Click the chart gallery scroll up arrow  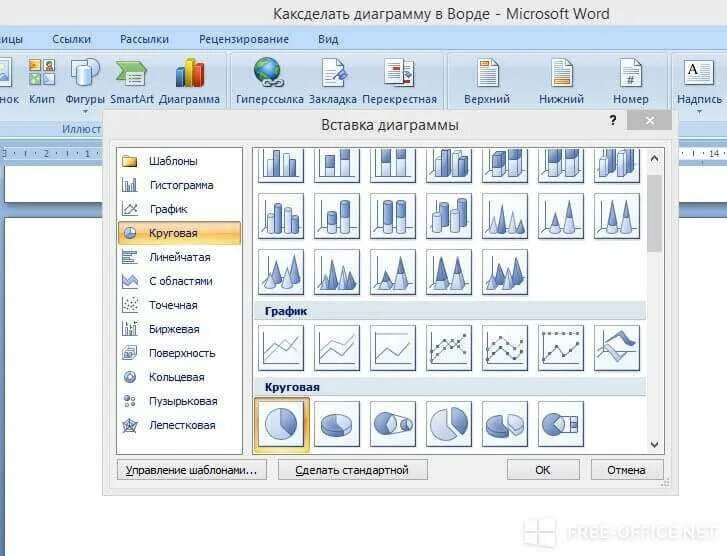pyautogui.click(x=654, y=159)
